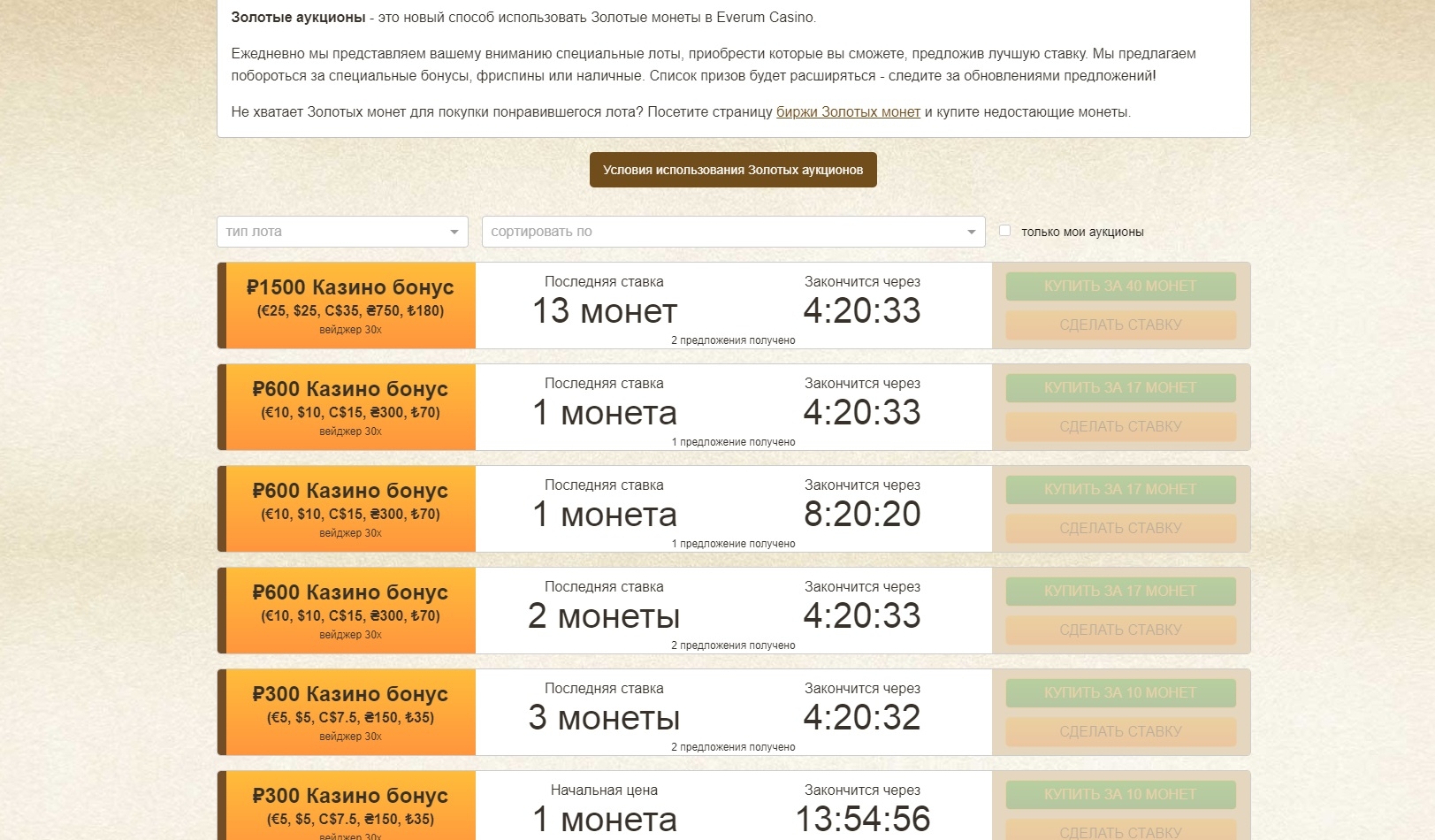
Task: Place a bid on lot ending in 8:20:20
Action: pos(1120,528)
